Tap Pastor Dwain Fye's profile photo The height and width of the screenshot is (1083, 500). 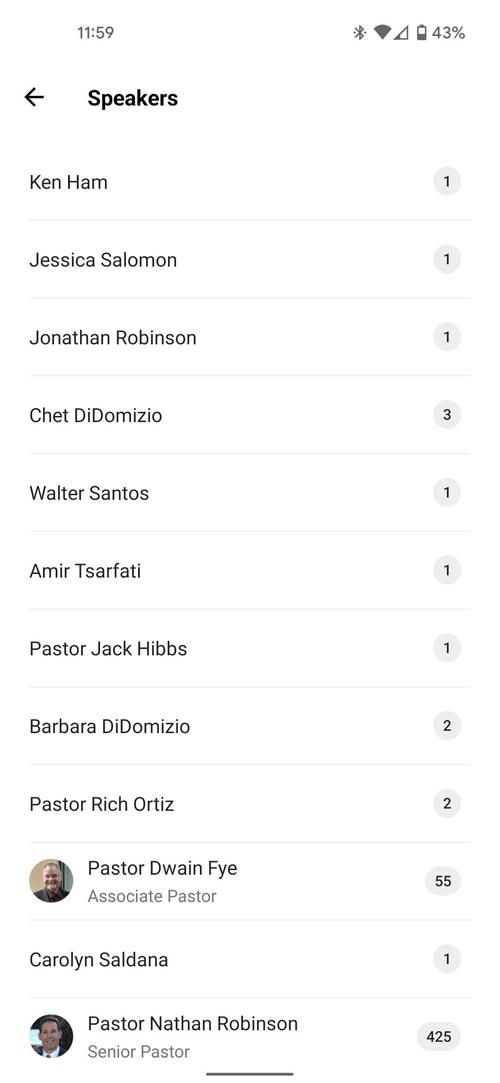click(x=51, y=881)
